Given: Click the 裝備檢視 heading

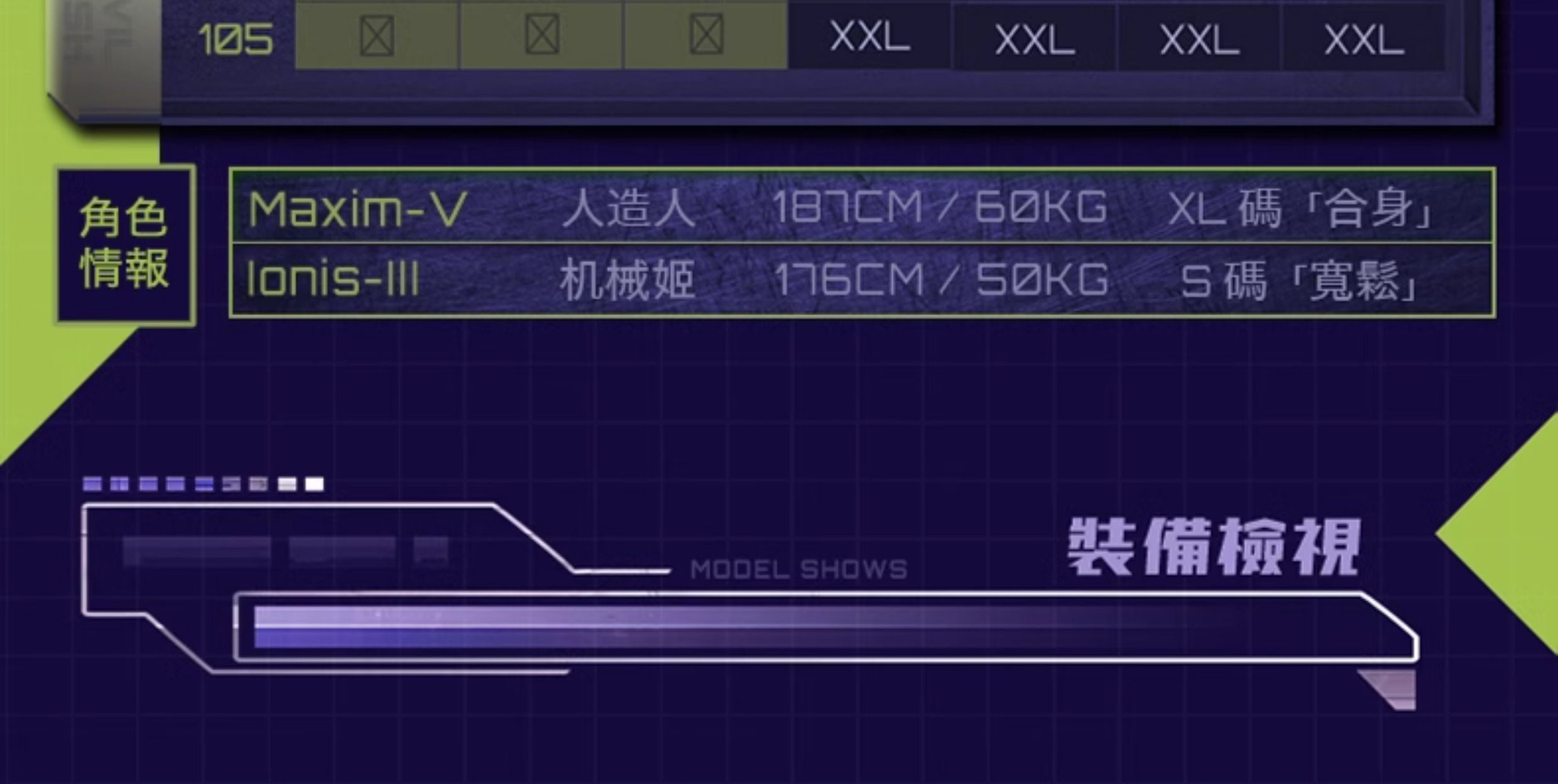Looking at the screenshot, I should [1215, 547].
